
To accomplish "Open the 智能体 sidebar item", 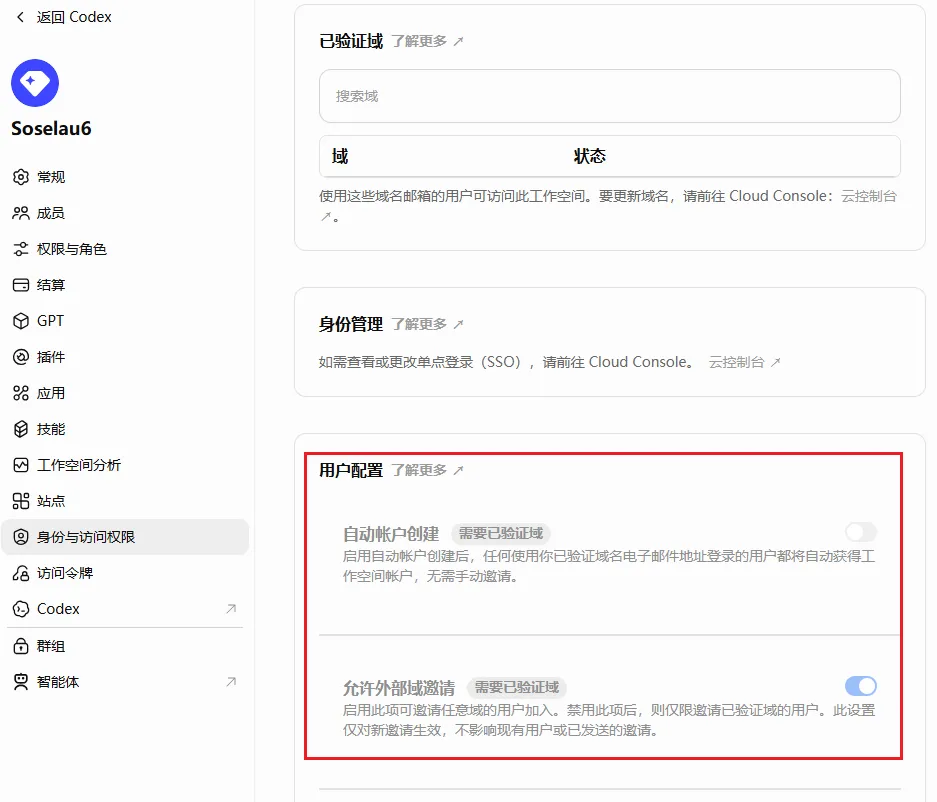I will (125, 682).
